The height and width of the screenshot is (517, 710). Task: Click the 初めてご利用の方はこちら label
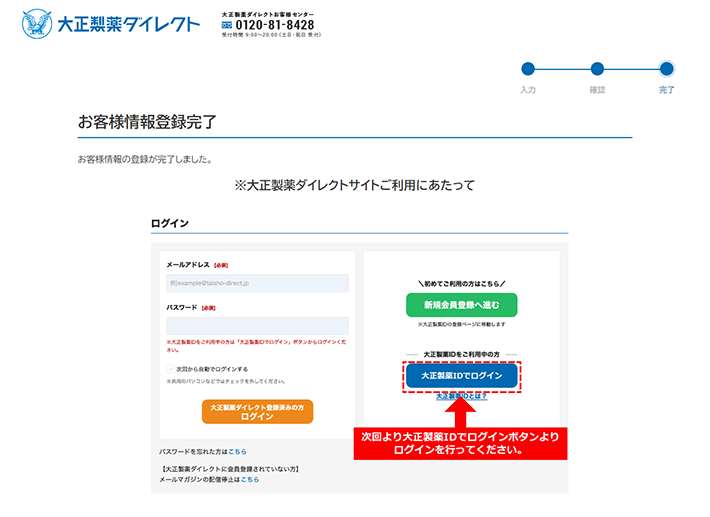click(461, 284)
